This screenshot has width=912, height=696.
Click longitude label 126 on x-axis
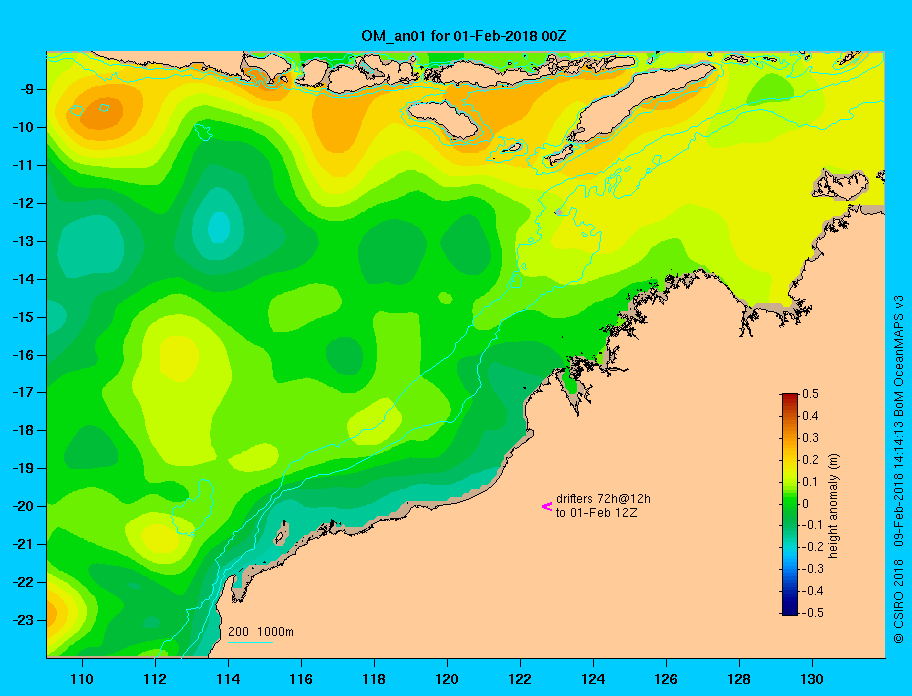[x=666, y=679]
